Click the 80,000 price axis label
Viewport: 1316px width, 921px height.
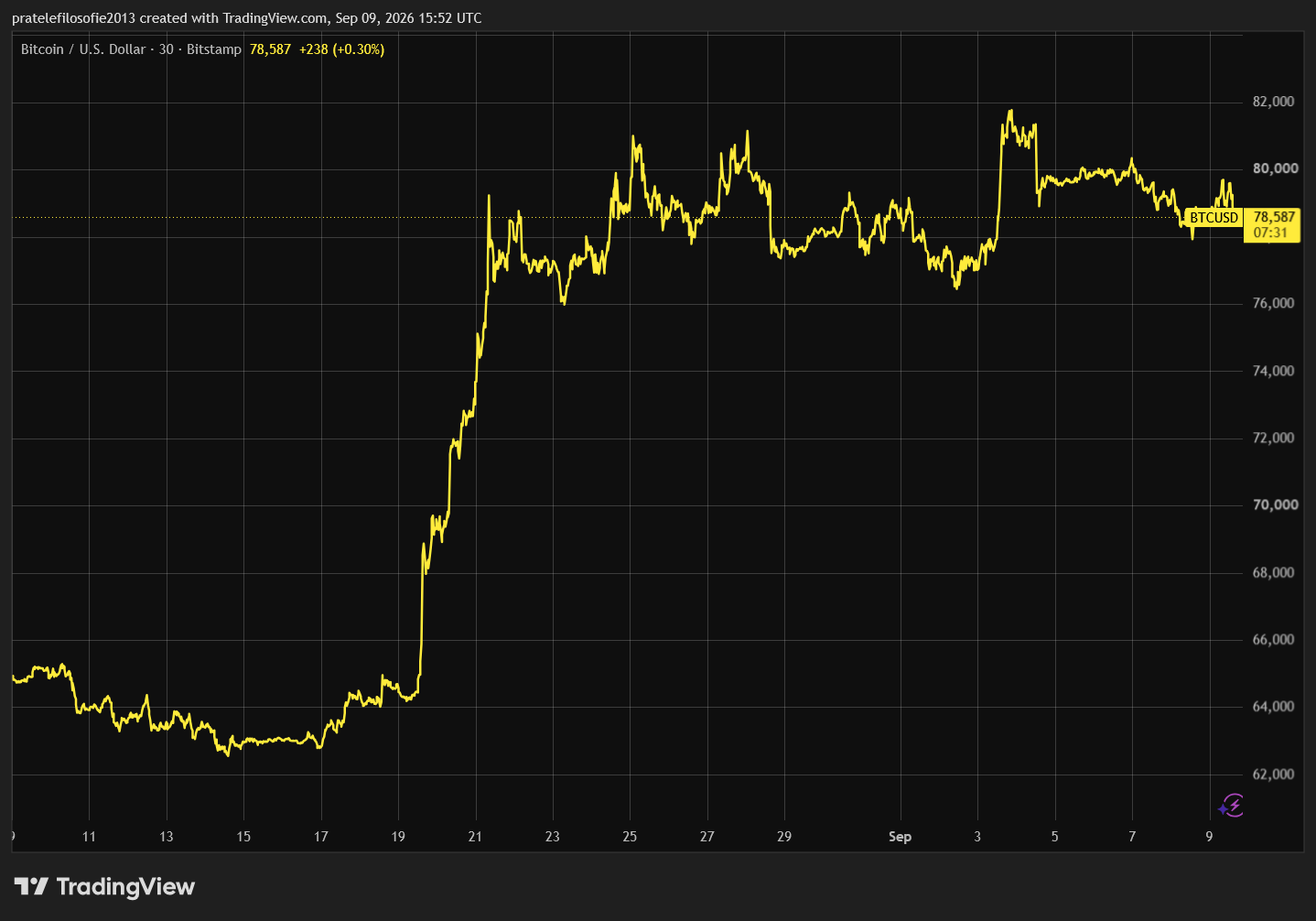click(x=1276, y=168)
